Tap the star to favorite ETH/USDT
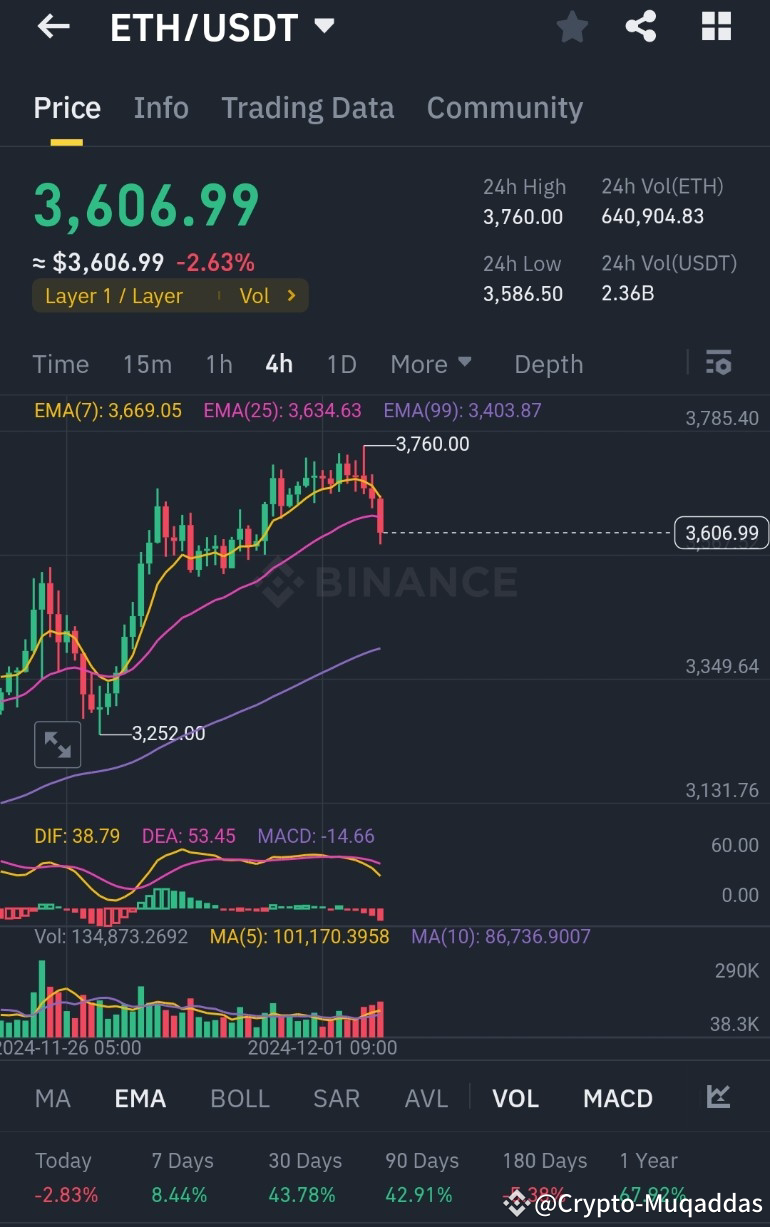This screenshot has width=770, height=1227. coord(572,28)
